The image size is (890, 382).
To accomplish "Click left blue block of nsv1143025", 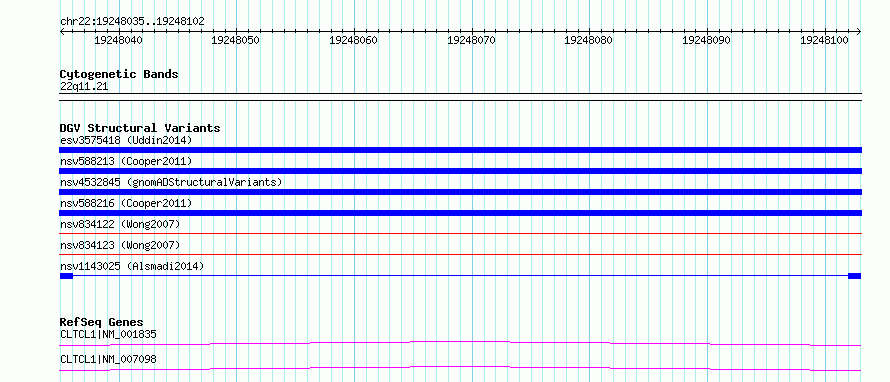I will 66,276.
